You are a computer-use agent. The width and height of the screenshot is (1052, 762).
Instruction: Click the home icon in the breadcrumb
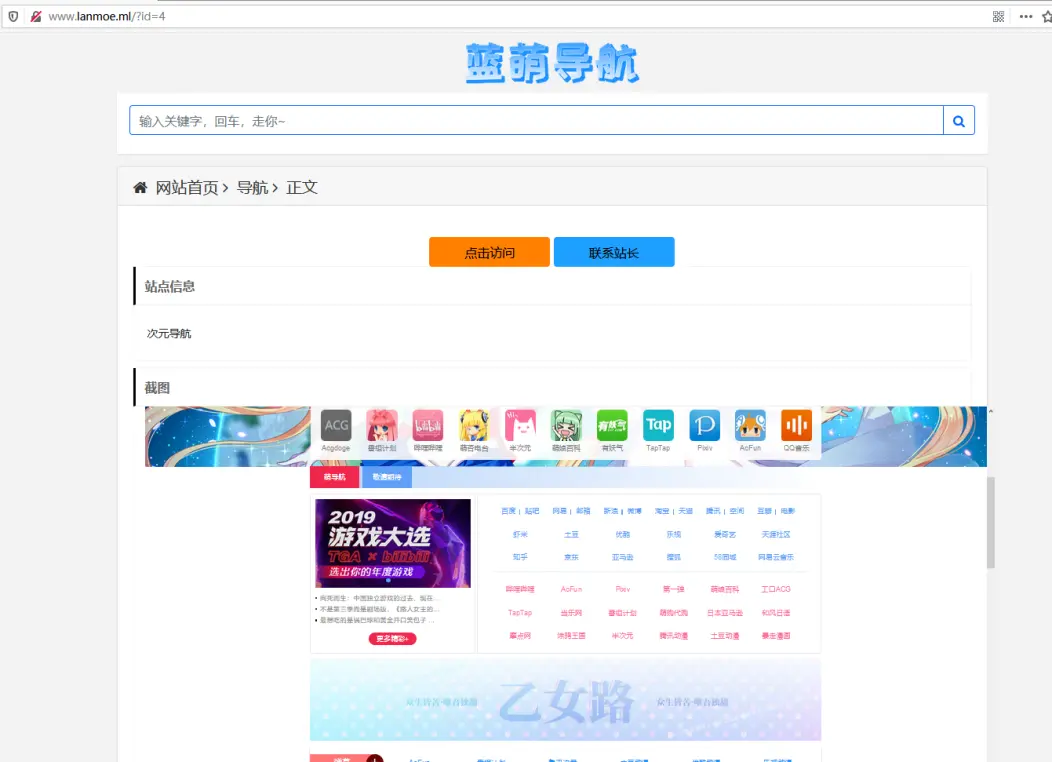click(x=140, y=188)
